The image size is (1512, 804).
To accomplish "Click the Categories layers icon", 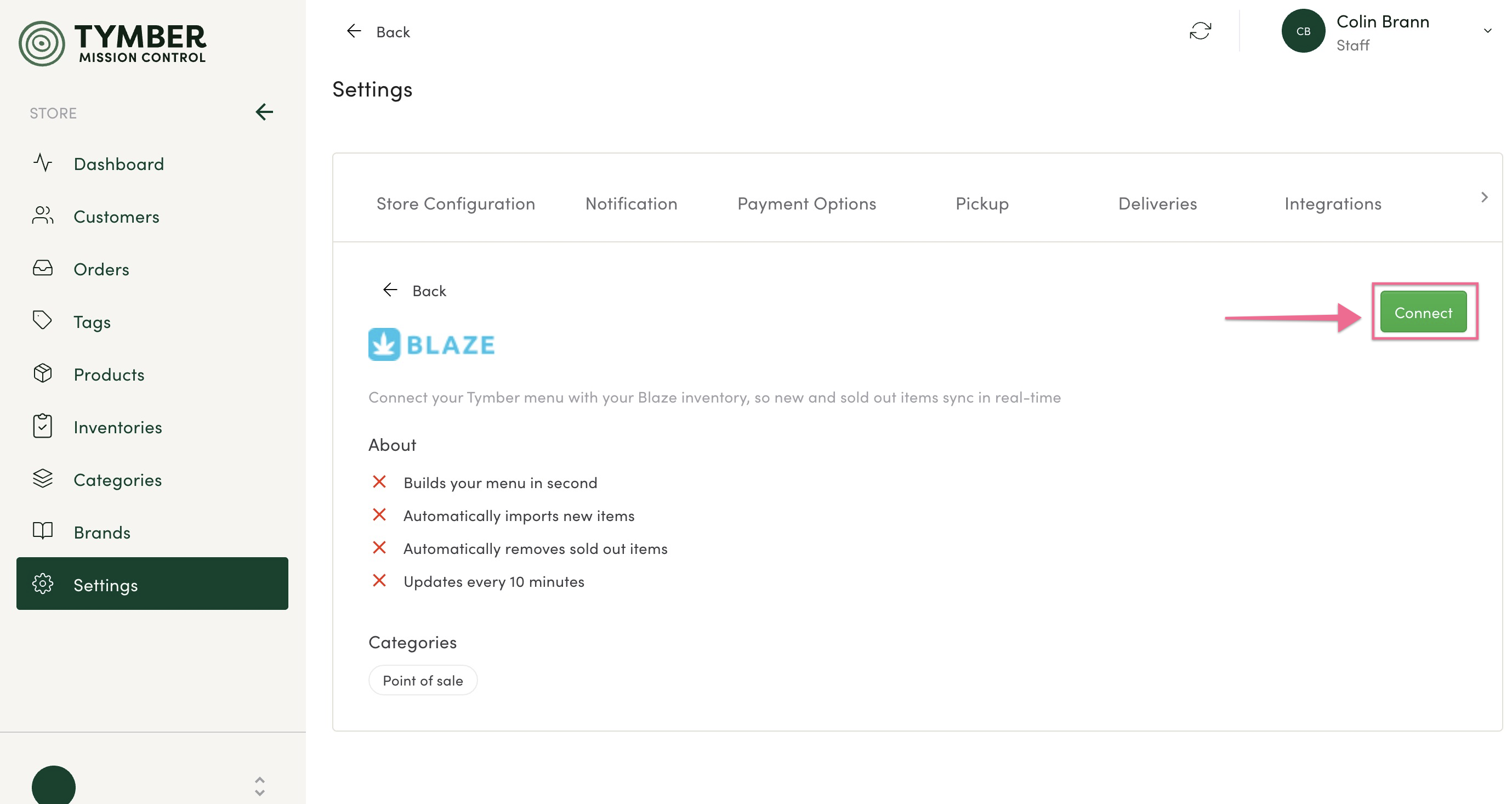I will [43, 479].
